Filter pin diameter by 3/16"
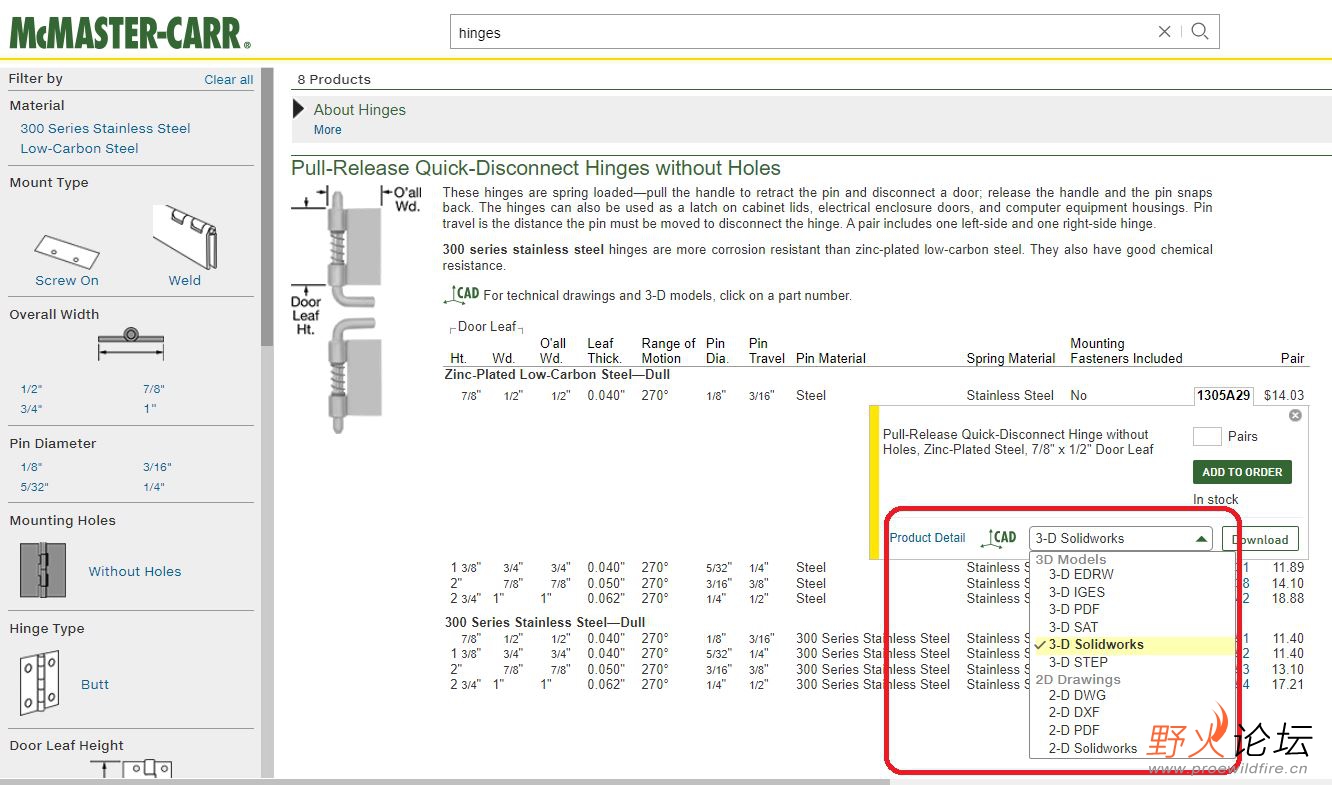 [157, 467]
